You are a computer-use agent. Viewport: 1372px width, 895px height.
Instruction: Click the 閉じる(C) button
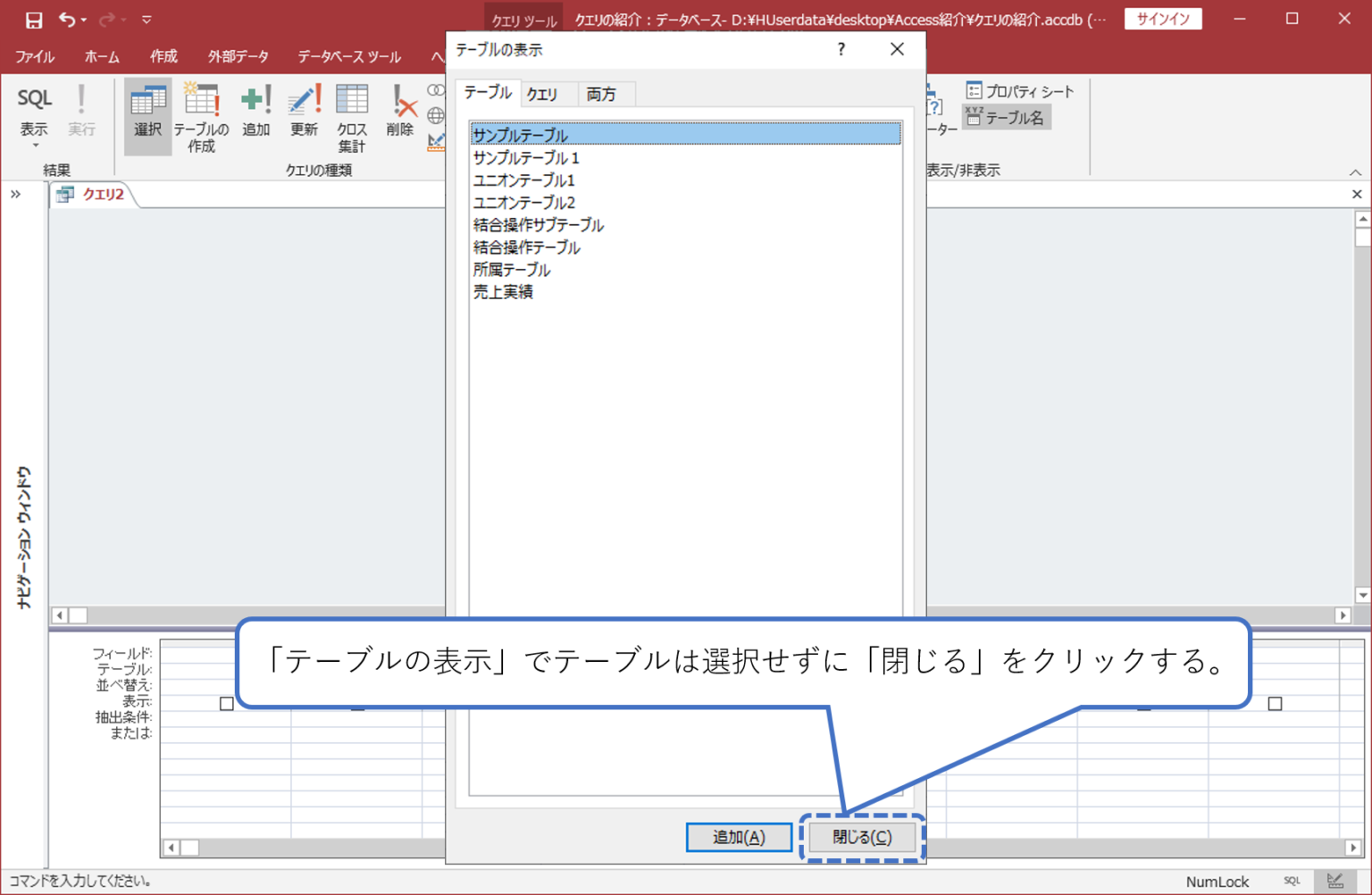point(862,837)
